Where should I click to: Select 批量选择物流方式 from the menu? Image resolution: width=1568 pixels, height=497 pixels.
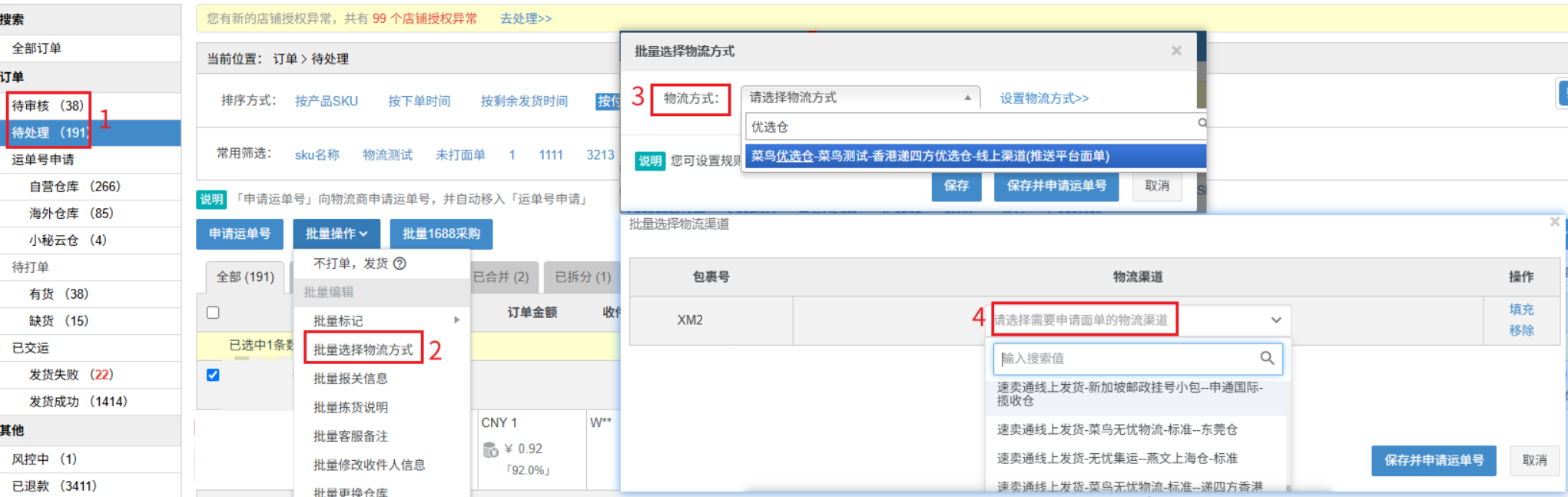(x=363, y=350)
